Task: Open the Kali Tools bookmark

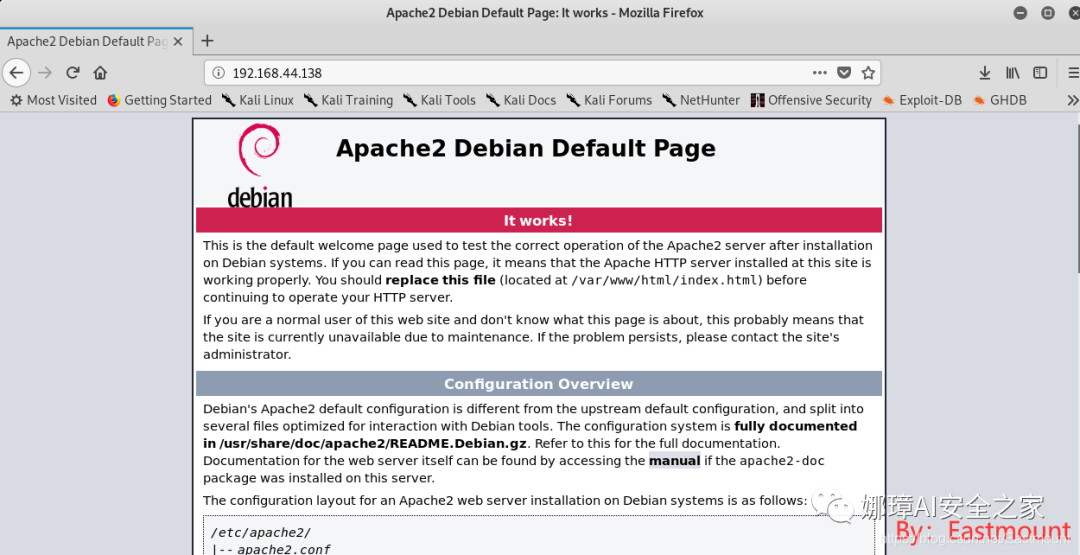Action: pyautogui.click(x=439, y=101)
